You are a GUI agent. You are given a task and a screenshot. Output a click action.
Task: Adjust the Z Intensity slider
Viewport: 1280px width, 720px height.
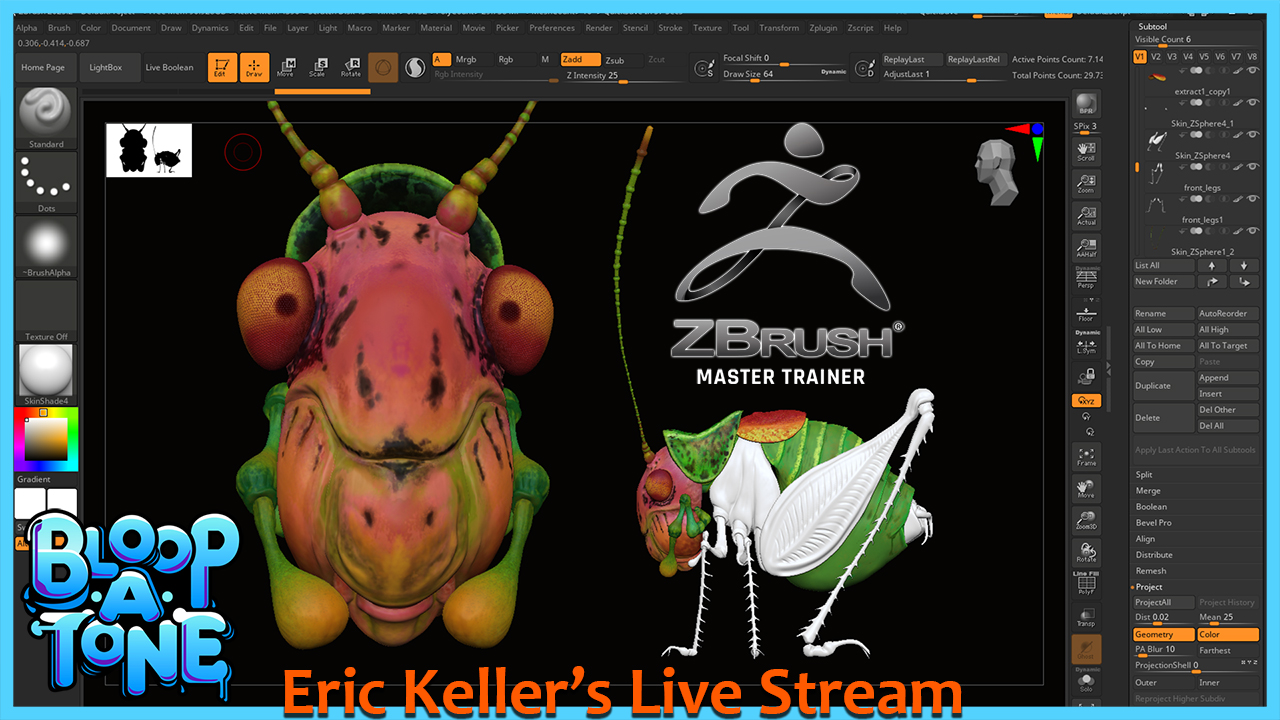click(623, 76)
